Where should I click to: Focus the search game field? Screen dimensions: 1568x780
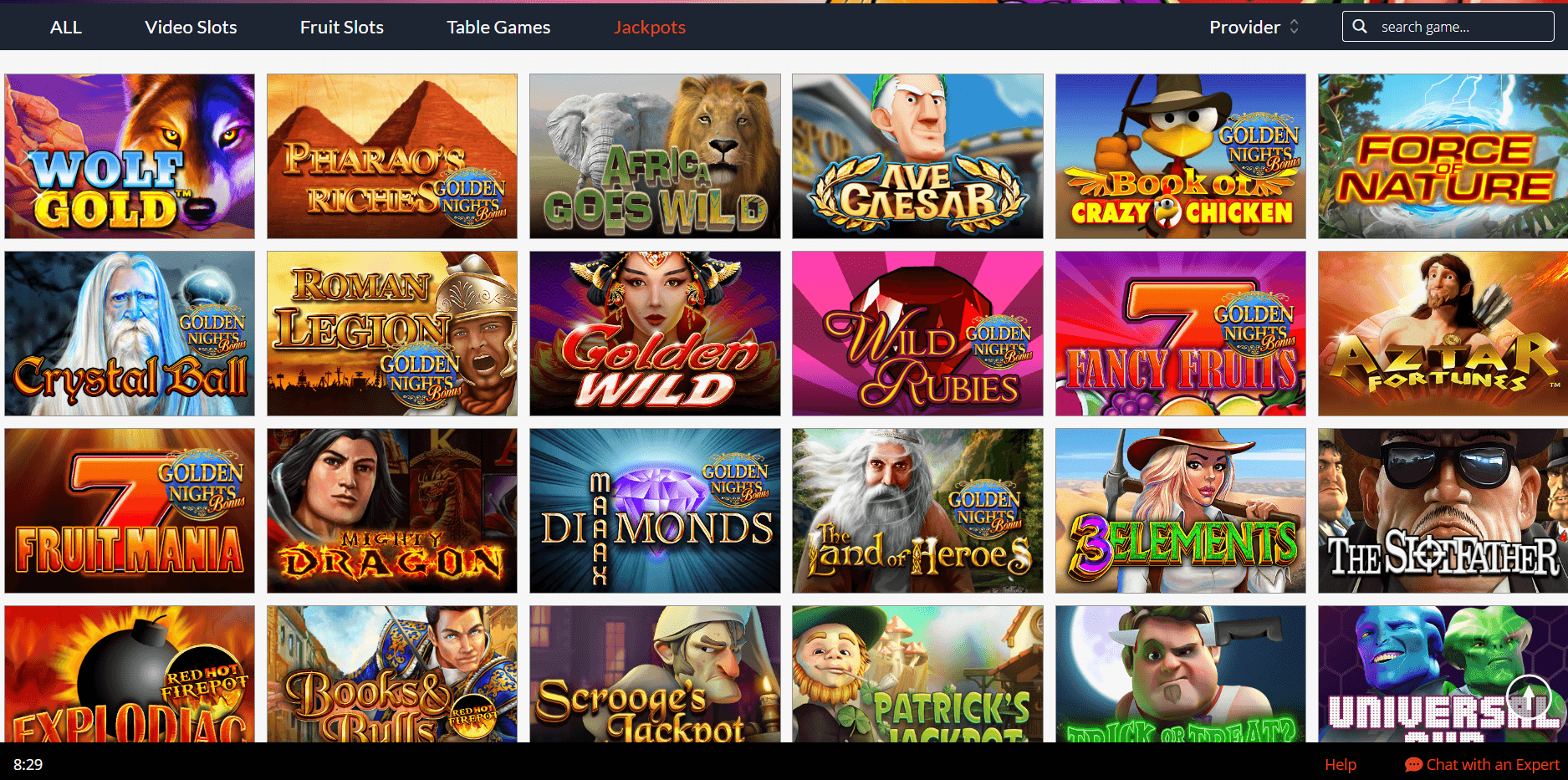[1448, 27]
